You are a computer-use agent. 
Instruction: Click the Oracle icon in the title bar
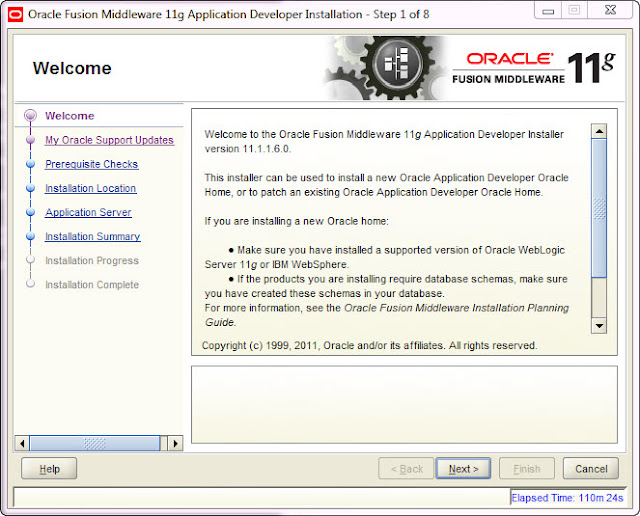tap(16, 15)
